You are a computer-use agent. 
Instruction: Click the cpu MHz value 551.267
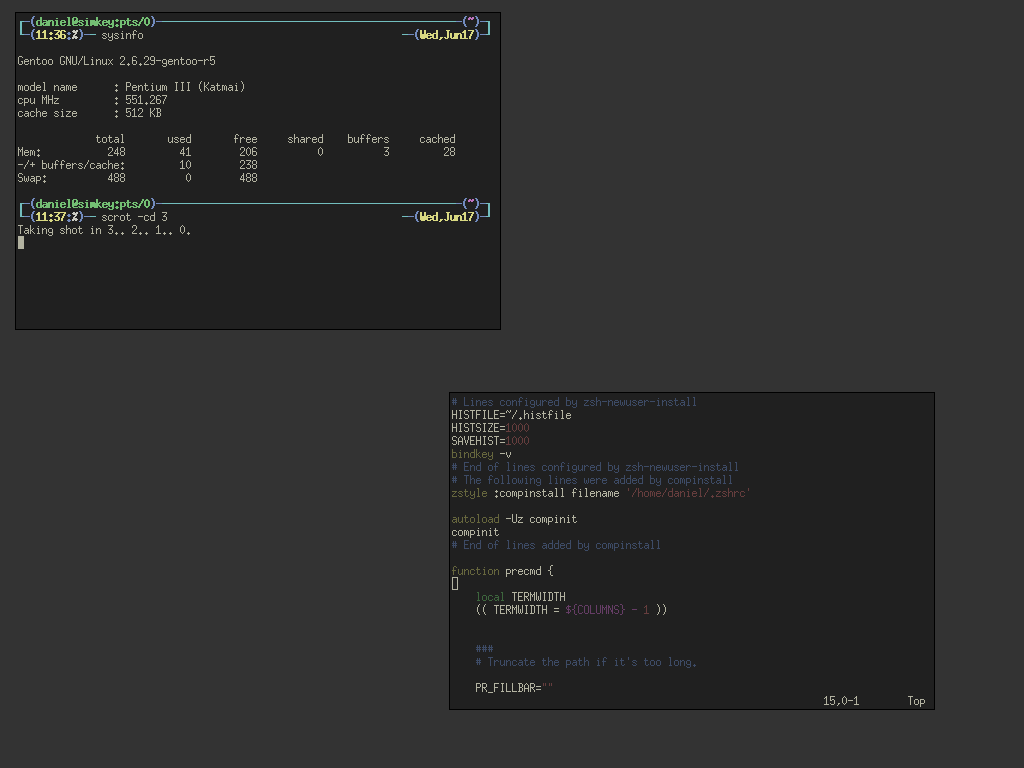pos(146,100)
